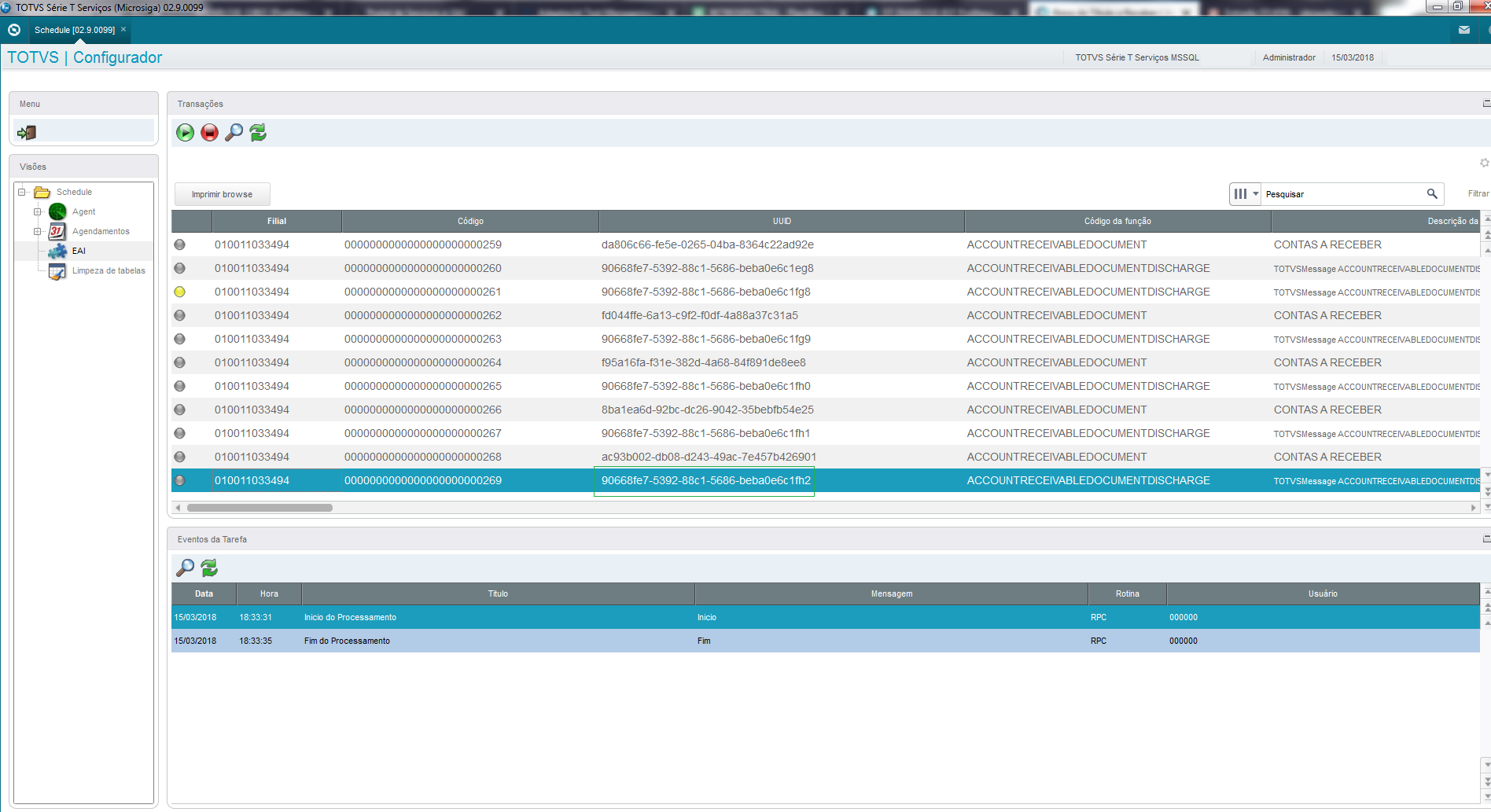Select the Agent tree item
Screen dimensions: 1491x812
point(83,211)
